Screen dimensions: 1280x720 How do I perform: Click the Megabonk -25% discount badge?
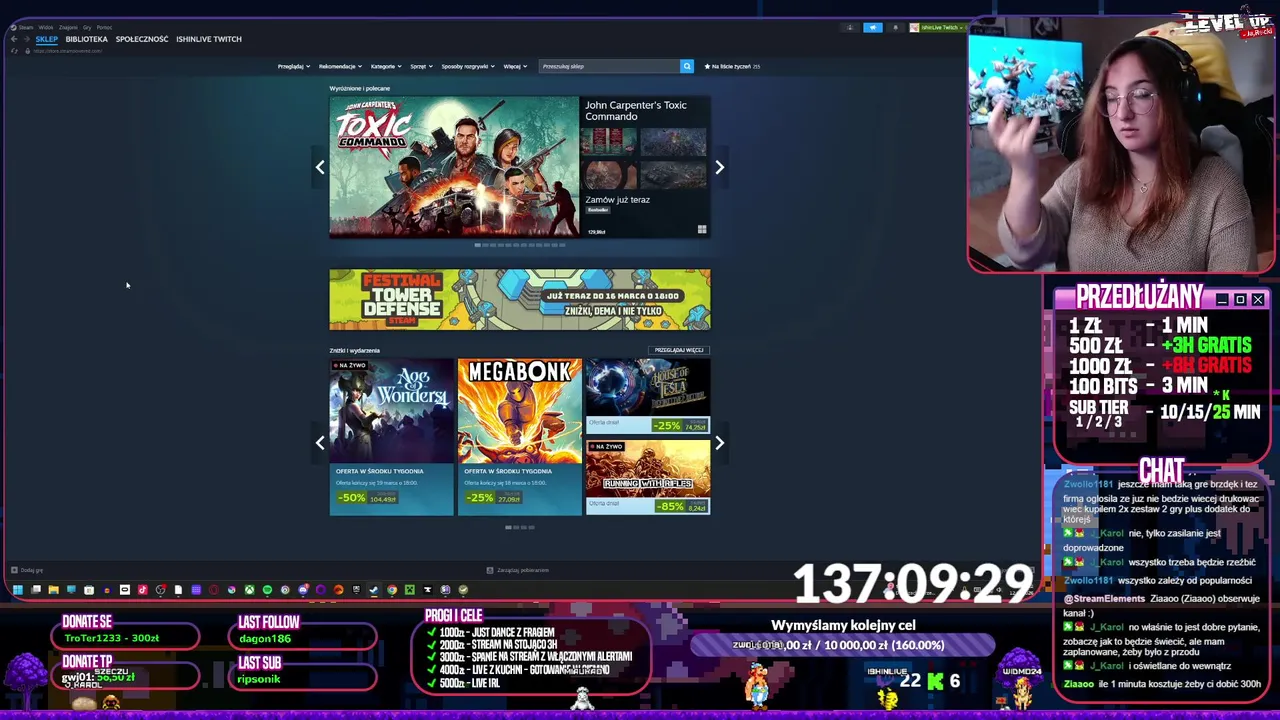479,497
